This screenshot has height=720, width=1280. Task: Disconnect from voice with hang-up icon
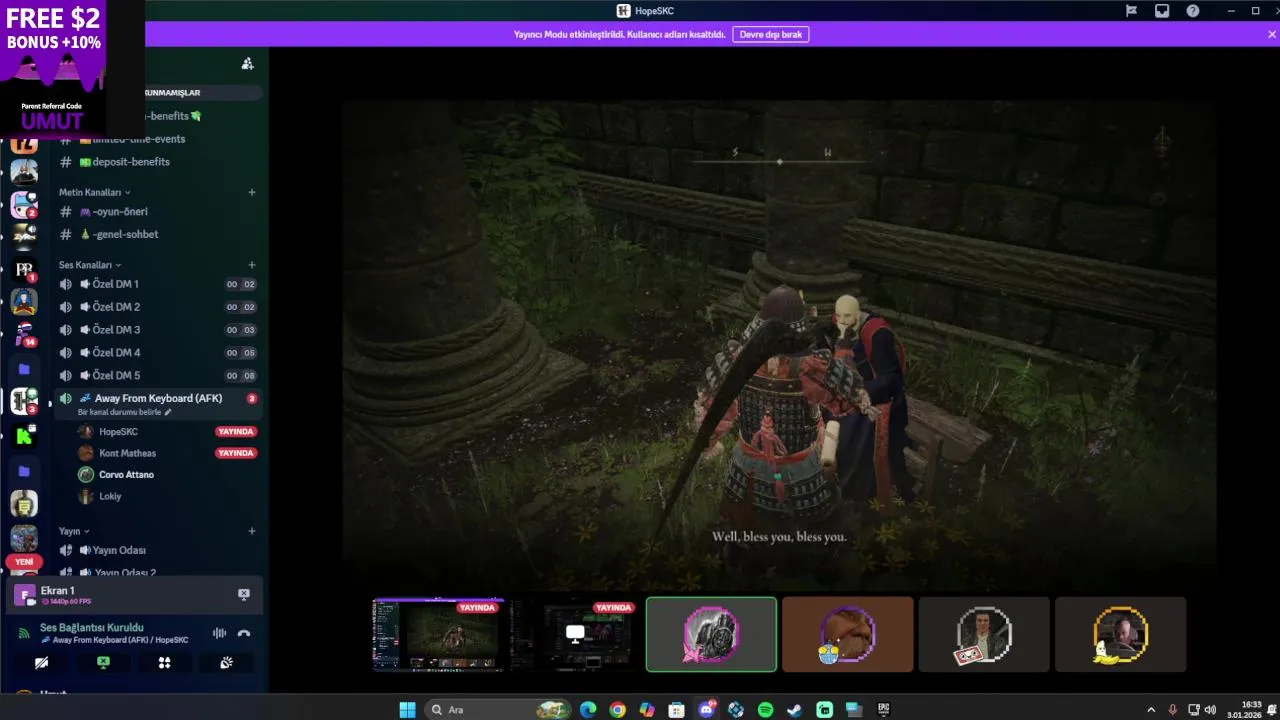243,633
